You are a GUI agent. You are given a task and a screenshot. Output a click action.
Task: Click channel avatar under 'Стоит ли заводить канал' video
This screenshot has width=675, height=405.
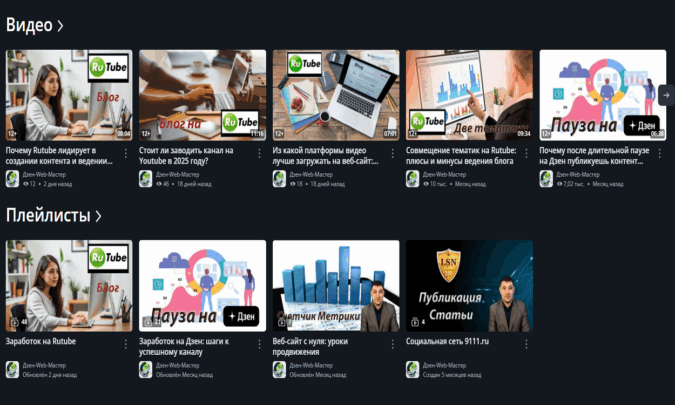(146, 179)
